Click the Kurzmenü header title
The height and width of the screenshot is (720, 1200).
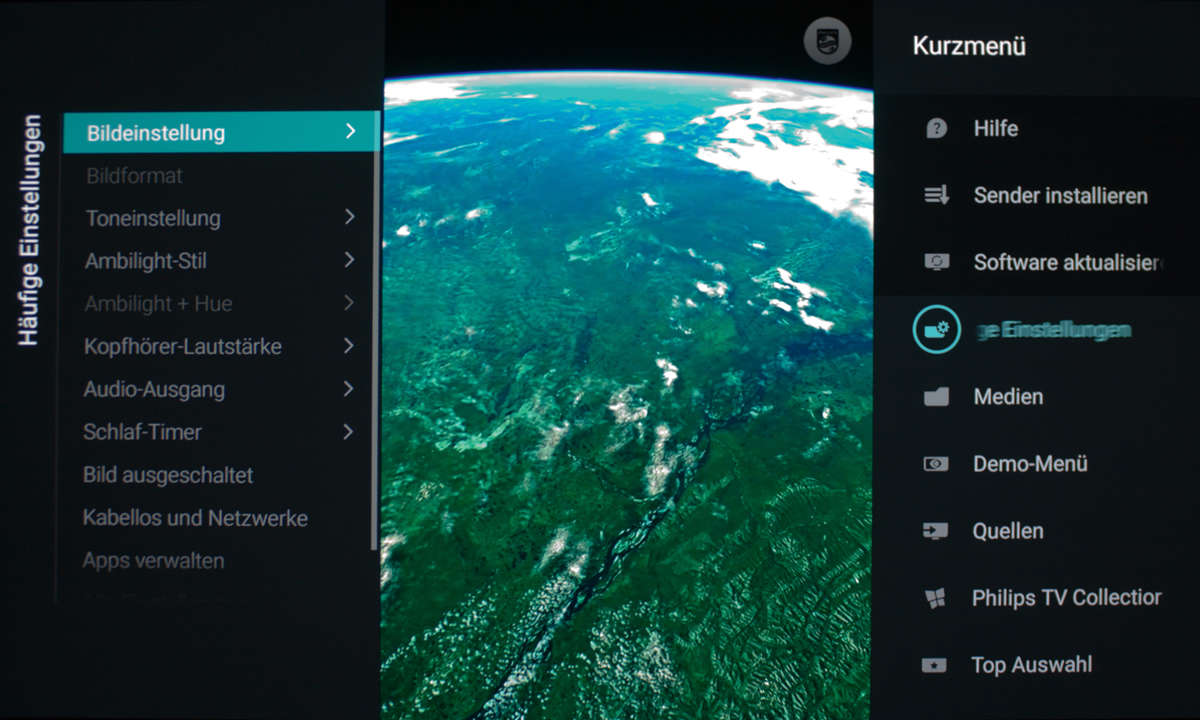coord(969,46)
